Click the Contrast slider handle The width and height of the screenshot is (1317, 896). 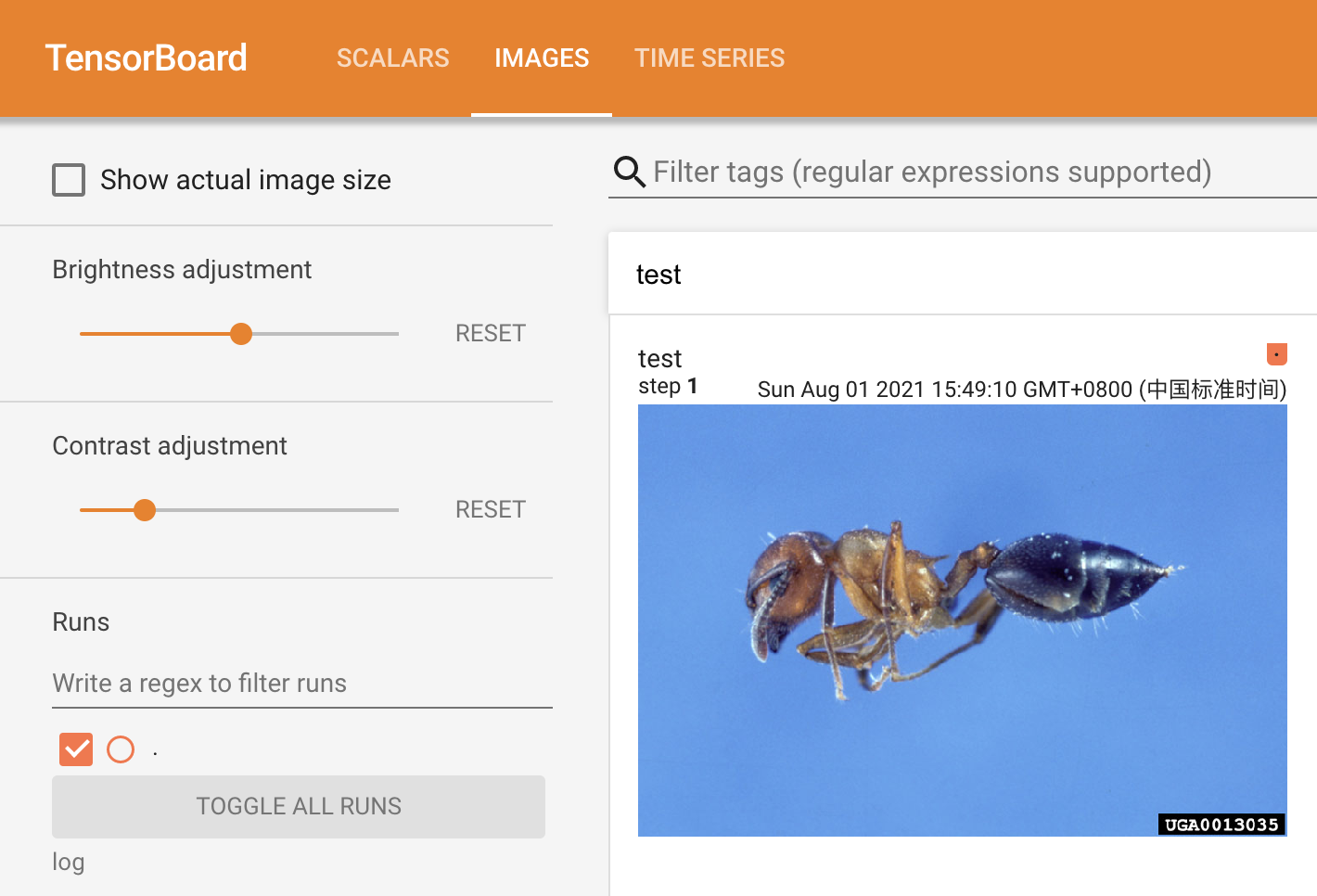click(x=145, y=510)
